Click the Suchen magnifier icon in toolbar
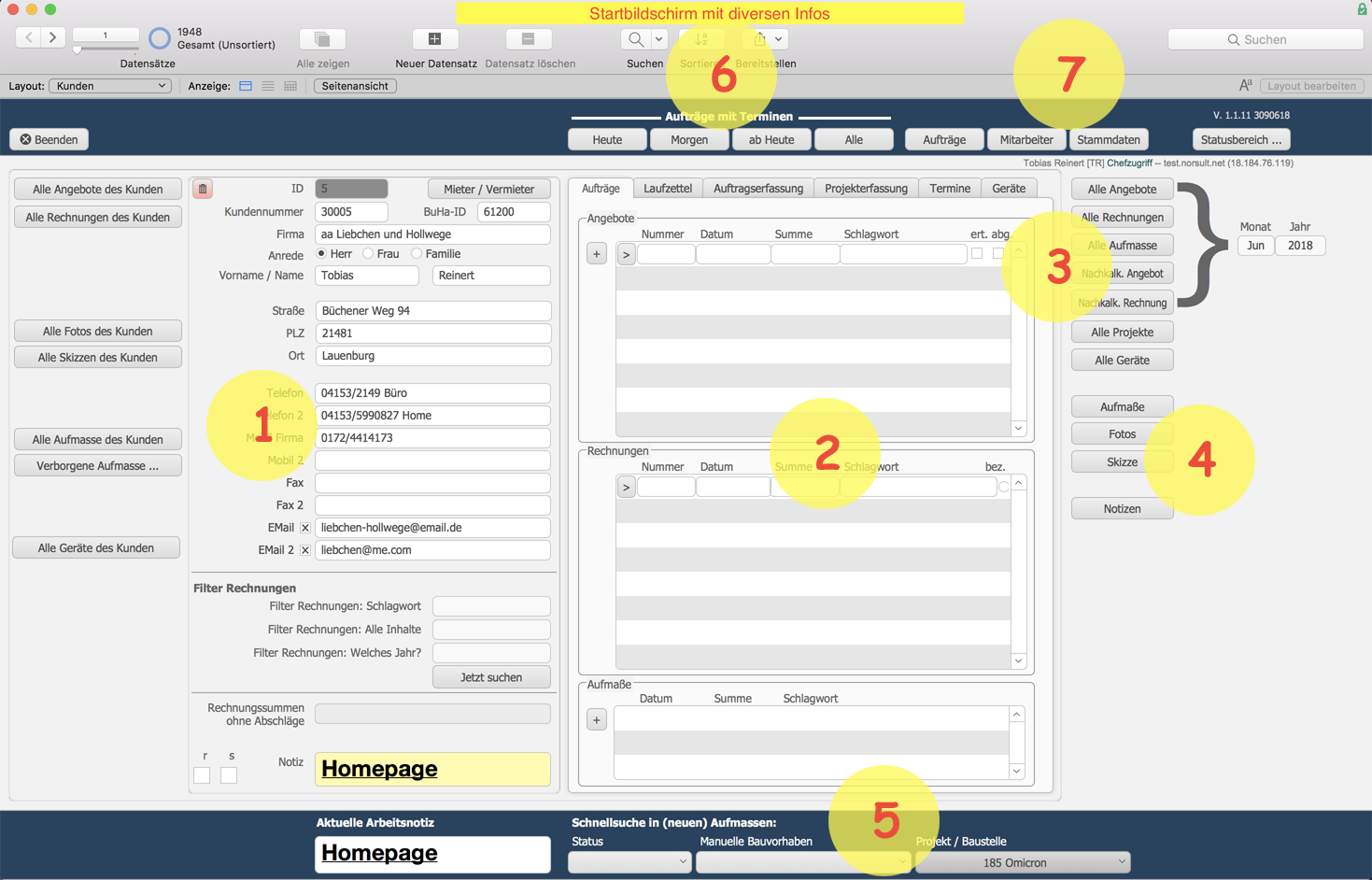The width and height of the screenshot is (1372, 880). 636,39
